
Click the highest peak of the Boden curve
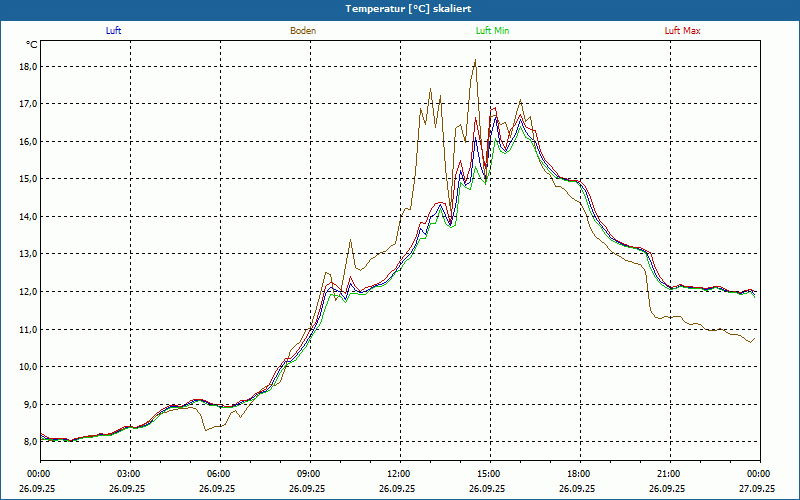pyautogui.click(x=475, y=61)
